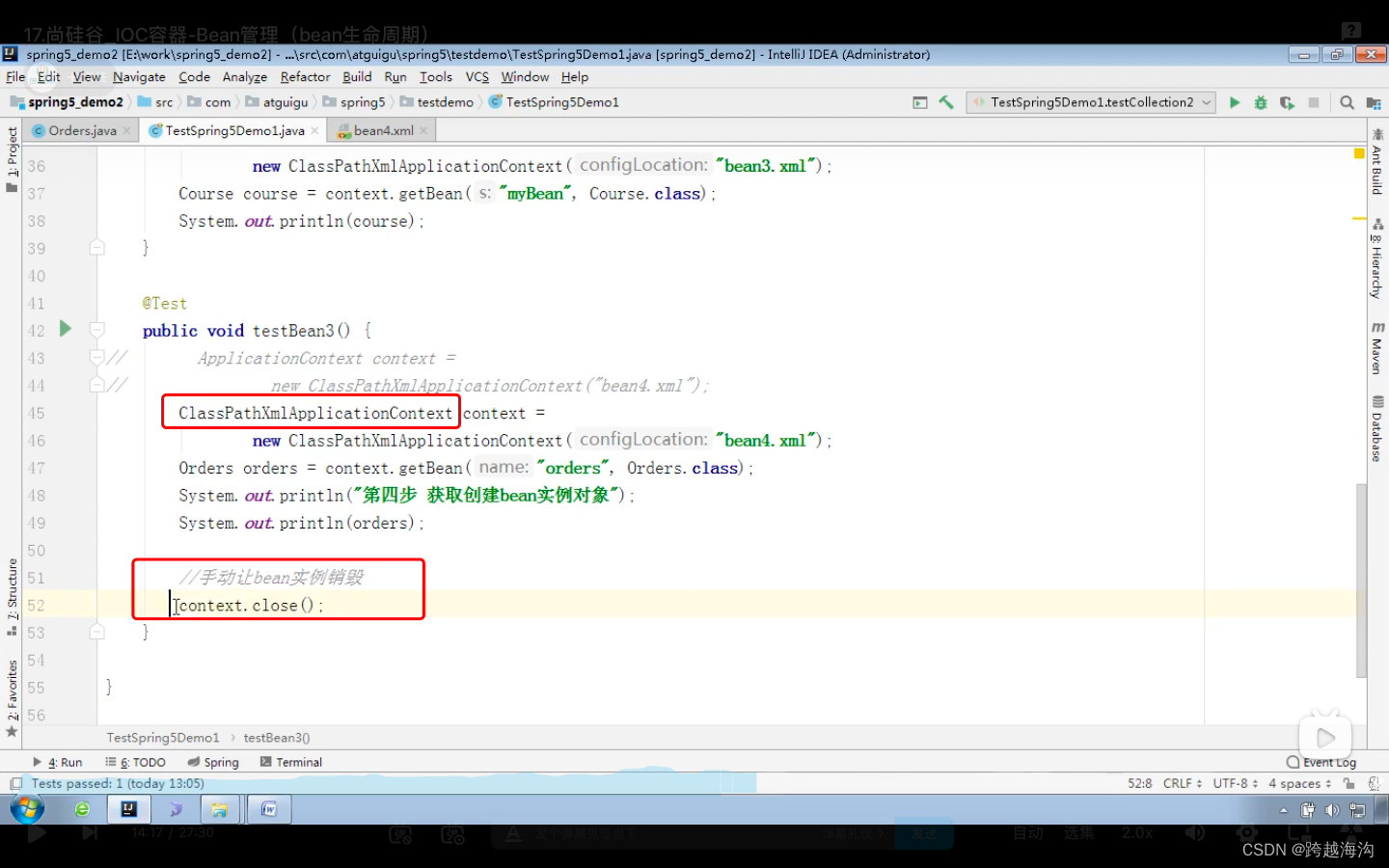
Task: Toggle the comment block fold at line 43
Action: (96, 358)
